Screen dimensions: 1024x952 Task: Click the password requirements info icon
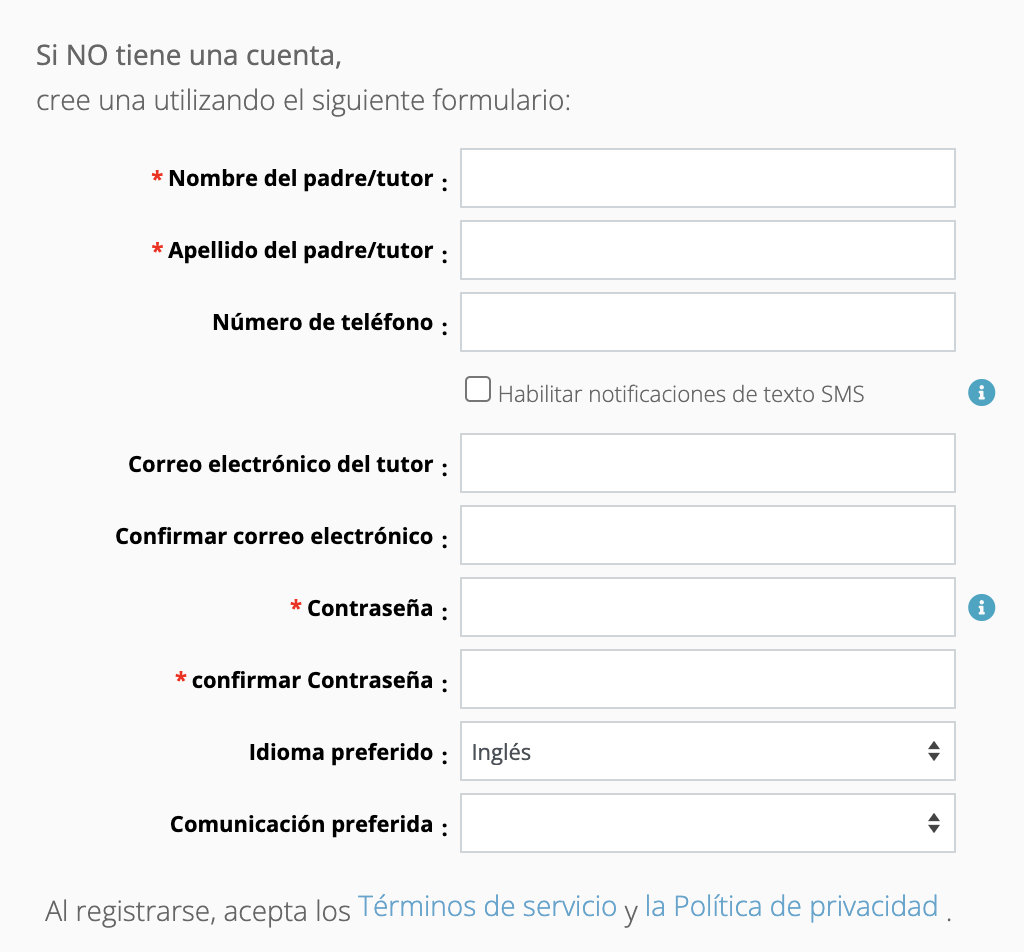coord(981,608)
